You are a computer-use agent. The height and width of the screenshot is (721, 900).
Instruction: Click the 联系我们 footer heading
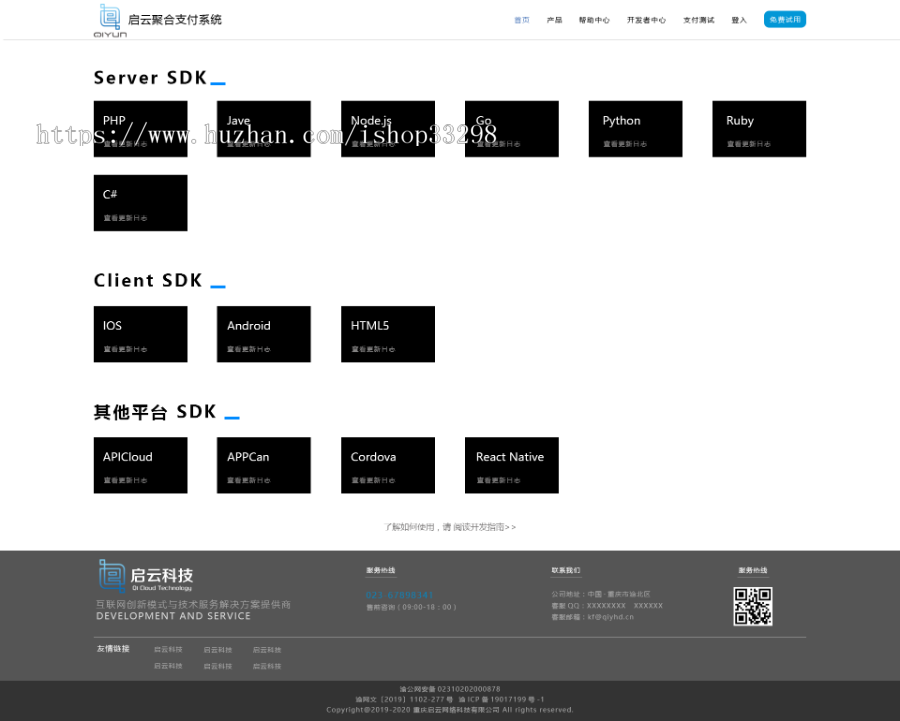566,570
